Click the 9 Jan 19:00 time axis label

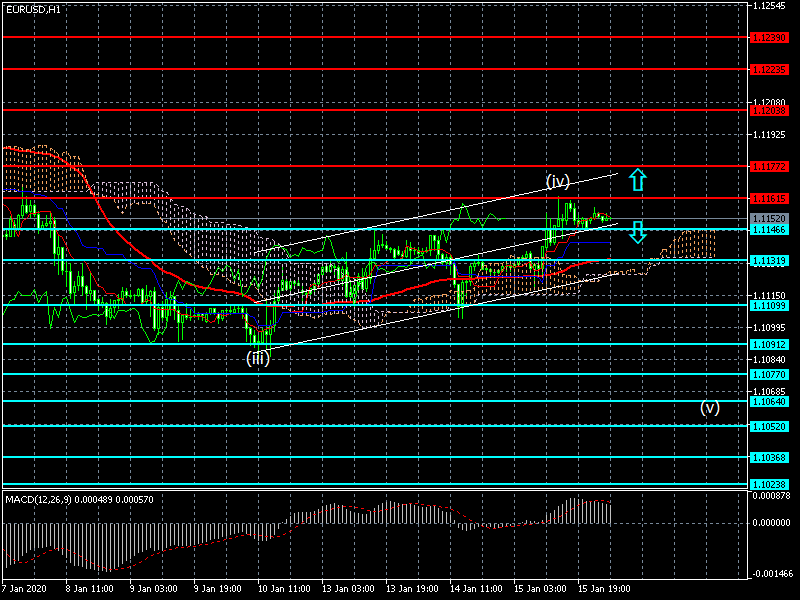[218, 588]
